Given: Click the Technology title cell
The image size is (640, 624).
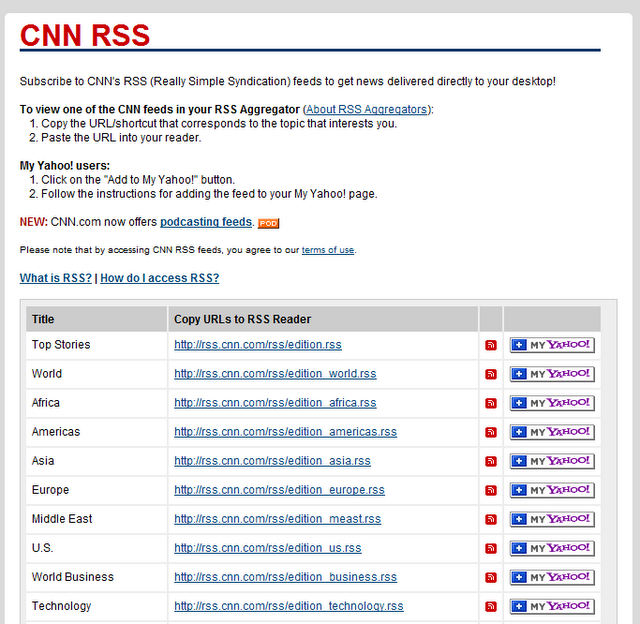Looking at the screenshot, I should click(96, 606).
